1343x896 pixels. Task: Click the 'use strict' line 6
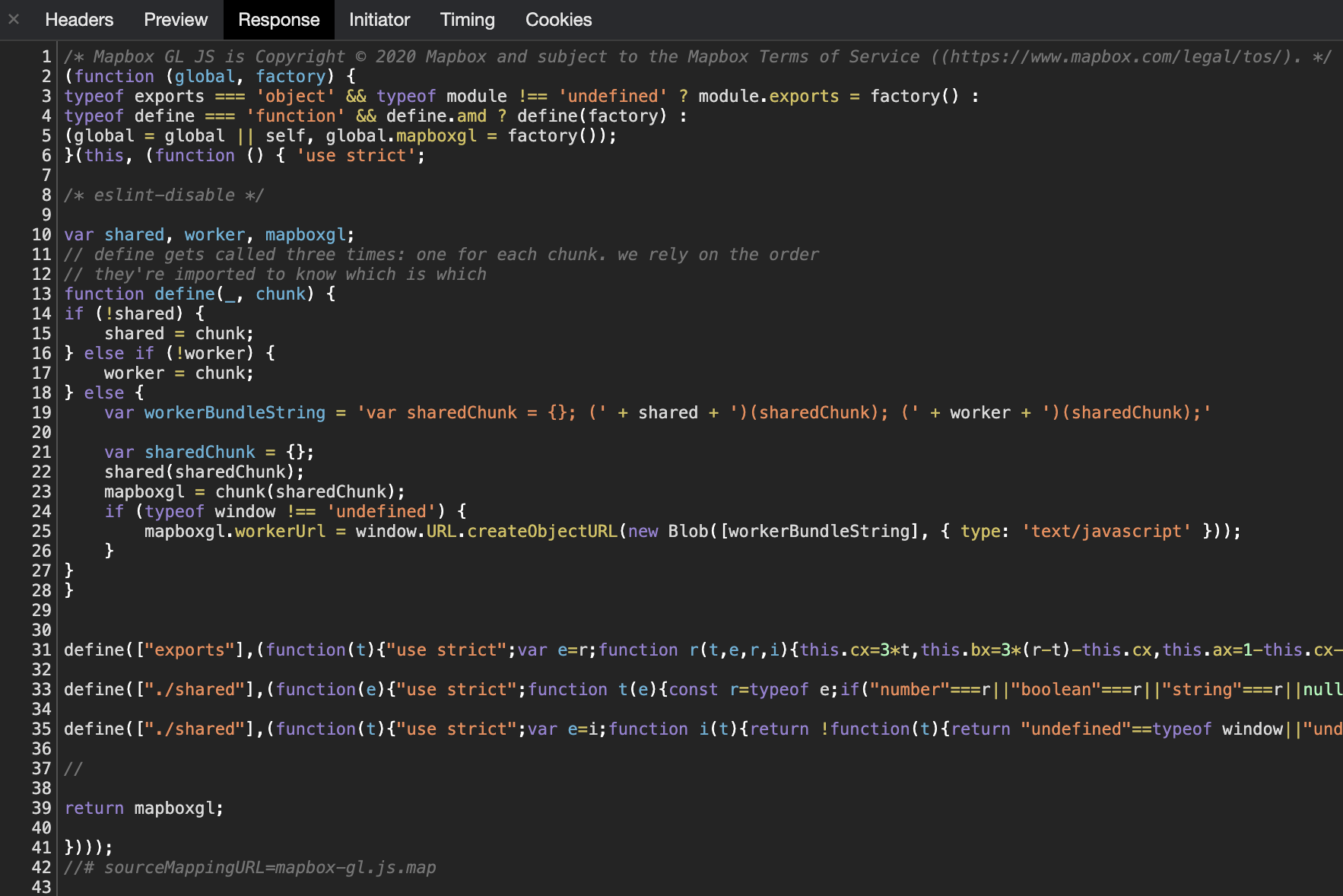tap(245, 156)
